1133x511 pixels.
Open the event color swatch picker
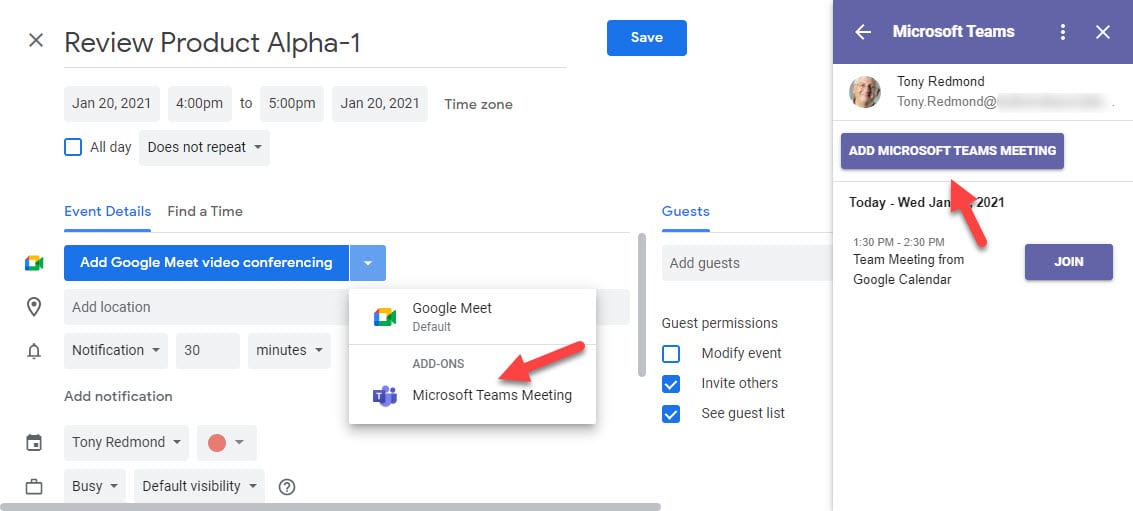[x=226, y=442]
